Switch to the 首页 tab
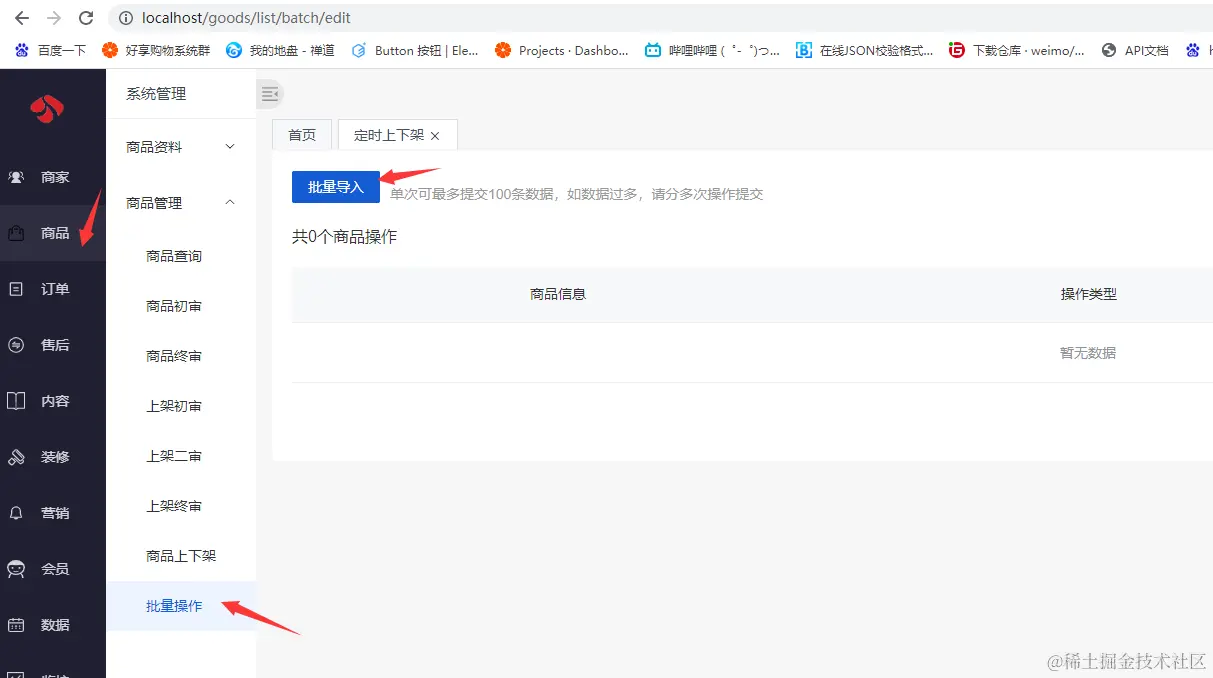 [x=302, y=135]
